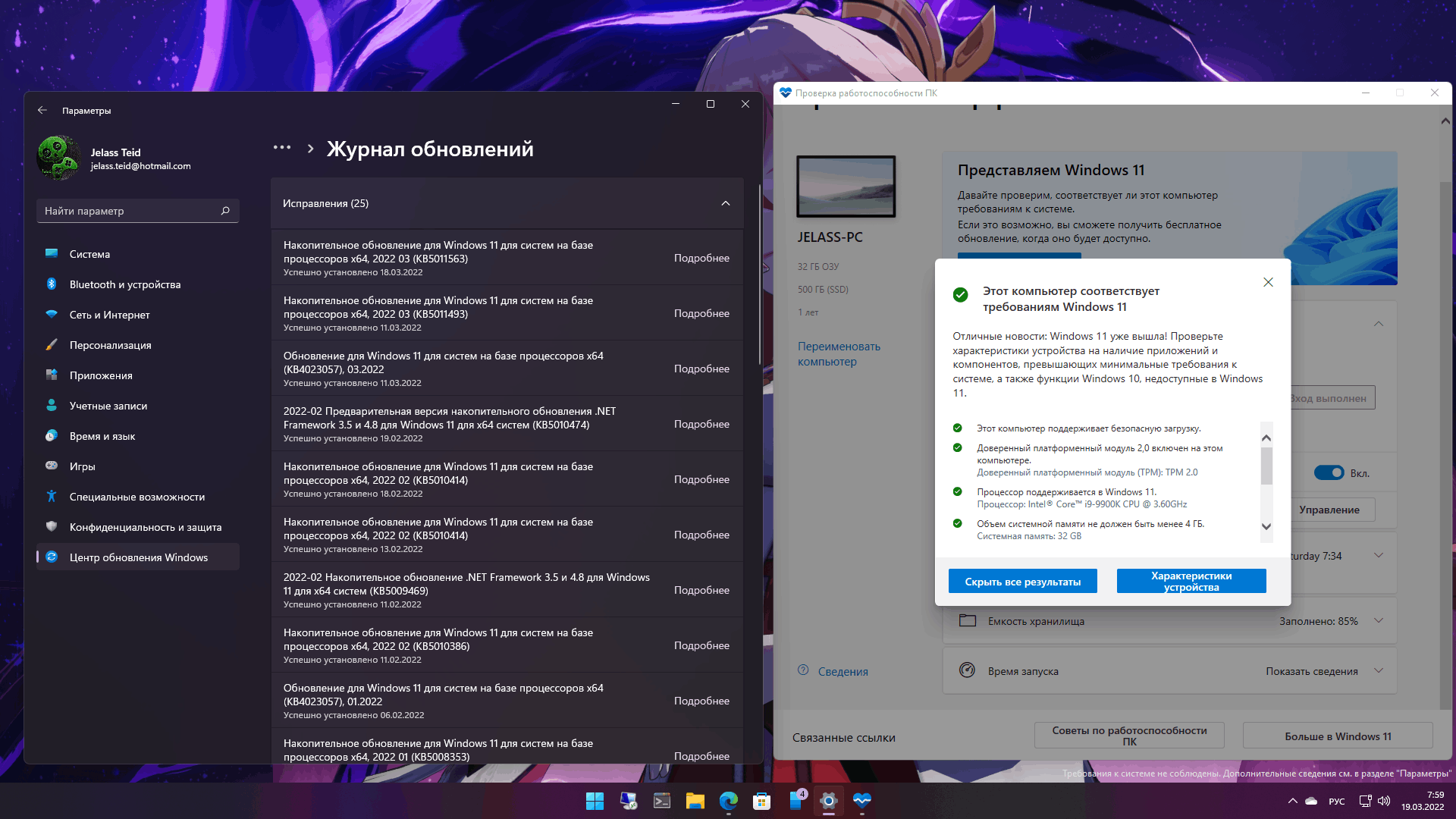Select Игры in settings sidebar
This screenshot has width=1456, height=819.
click(138, 466)
